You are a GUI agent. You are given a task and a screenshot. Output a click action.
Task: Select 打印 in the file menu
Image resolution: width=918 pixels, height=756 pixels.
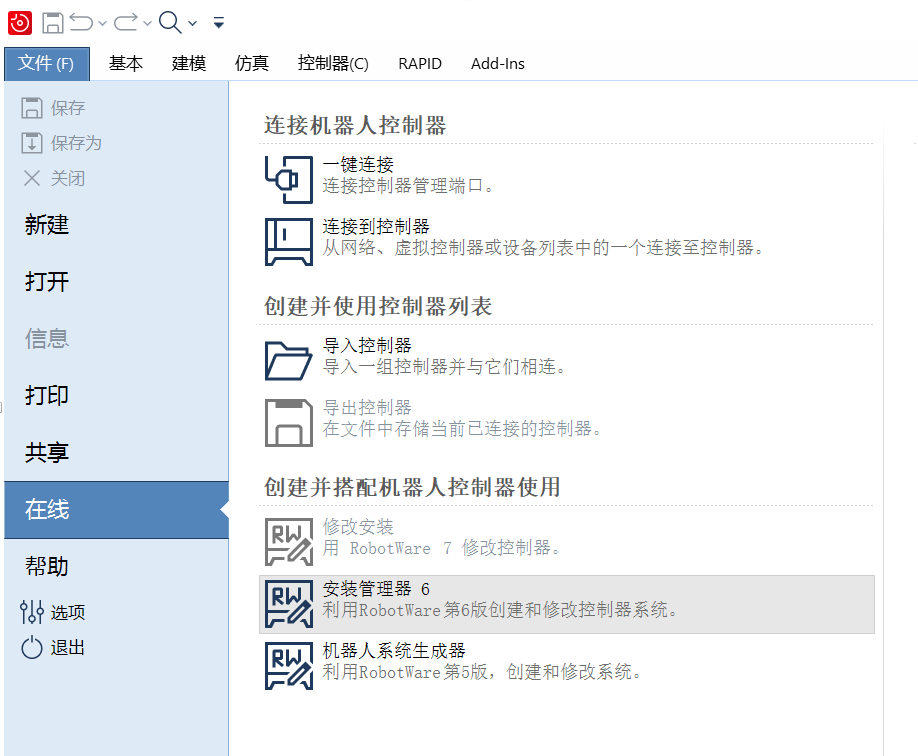pyautogui.click(x=116, y=395)
